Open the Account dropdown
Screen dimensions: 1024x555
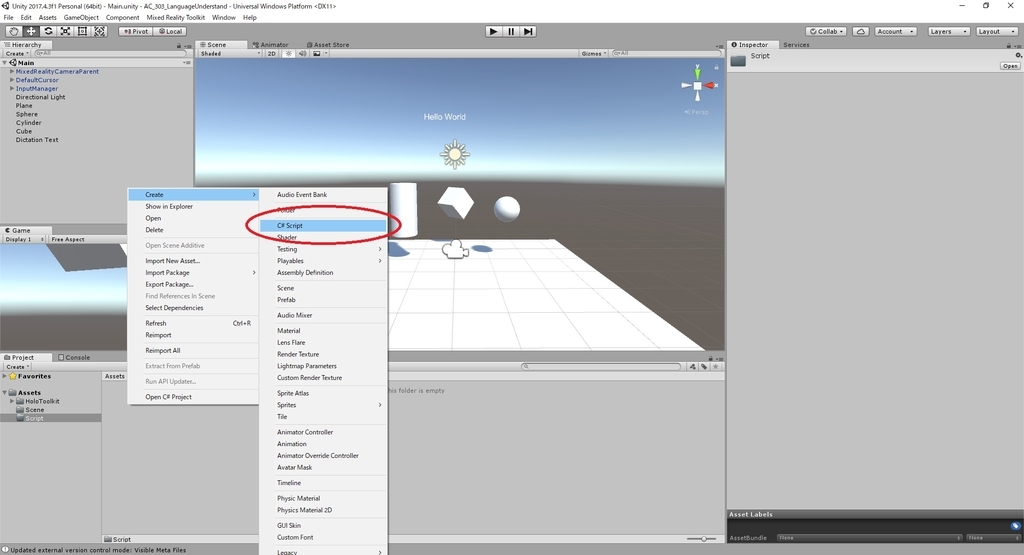coord(895,31)
